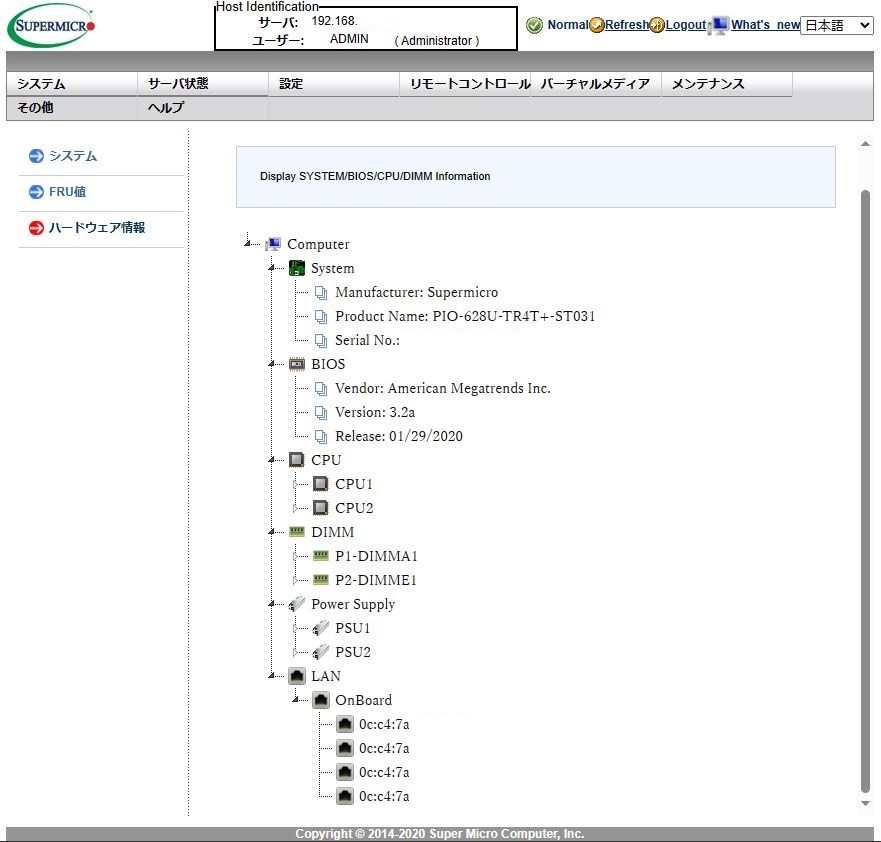Click the CPU1 processor icon
The width and height of the screenshot is (881, 842).
320,484
